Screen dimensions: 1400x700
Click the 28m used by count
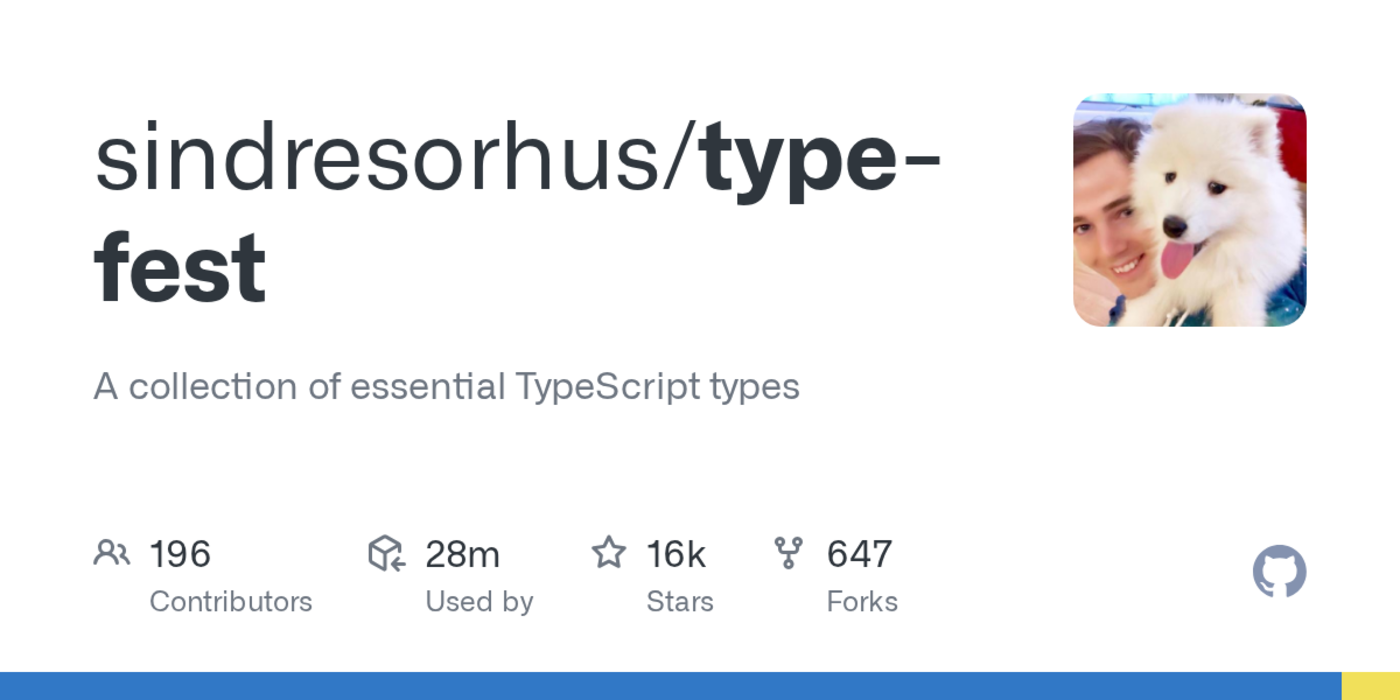point(462,554)
